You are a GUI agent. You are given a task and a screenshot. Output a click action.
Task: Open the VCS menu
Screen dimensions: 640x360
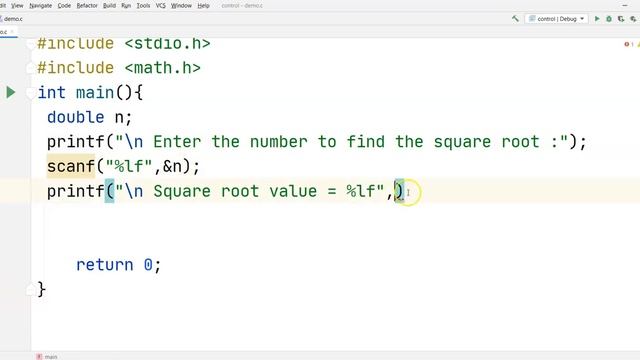click(161, 6)
